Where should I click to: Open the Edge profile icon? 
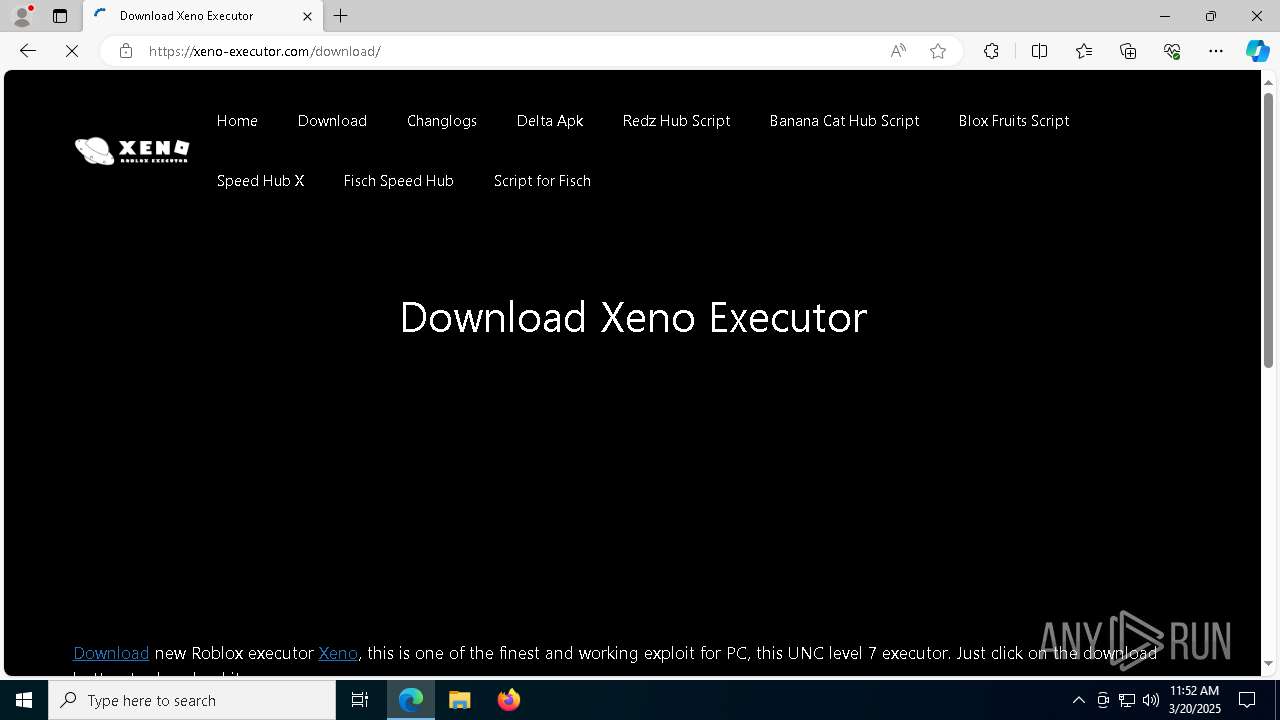click(22, 16)
